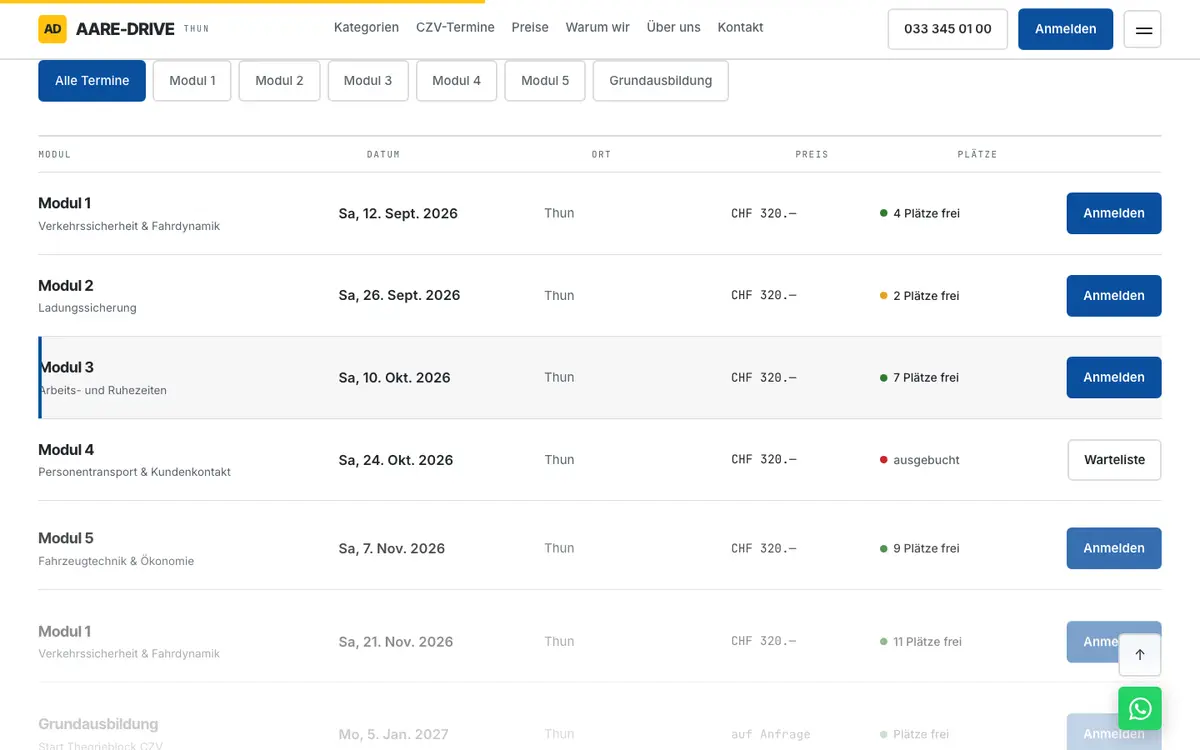Register for the 12. Sept. 2026 course
This screenshot has width=1200, height=750.
click(1114, 213)
